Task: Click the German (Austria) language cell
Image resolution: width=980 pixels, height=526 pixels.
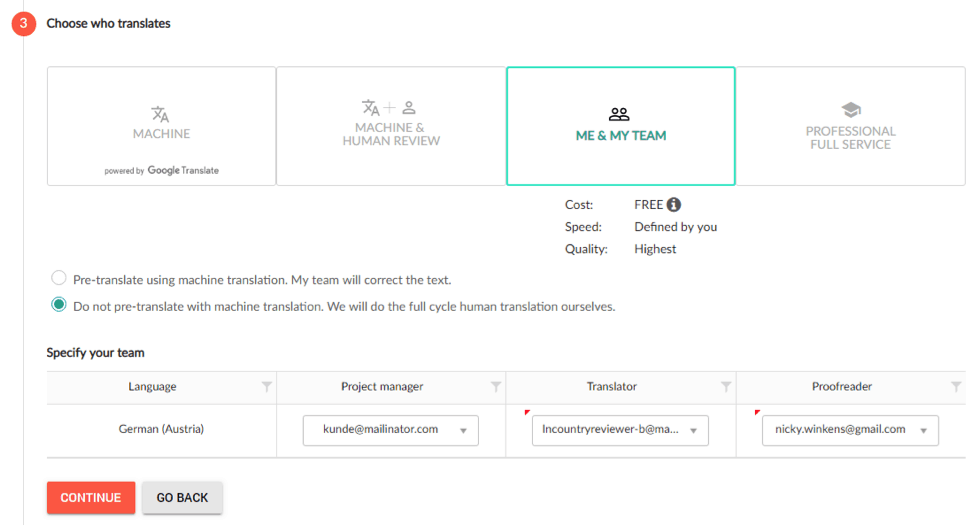Action: point(161,429)
